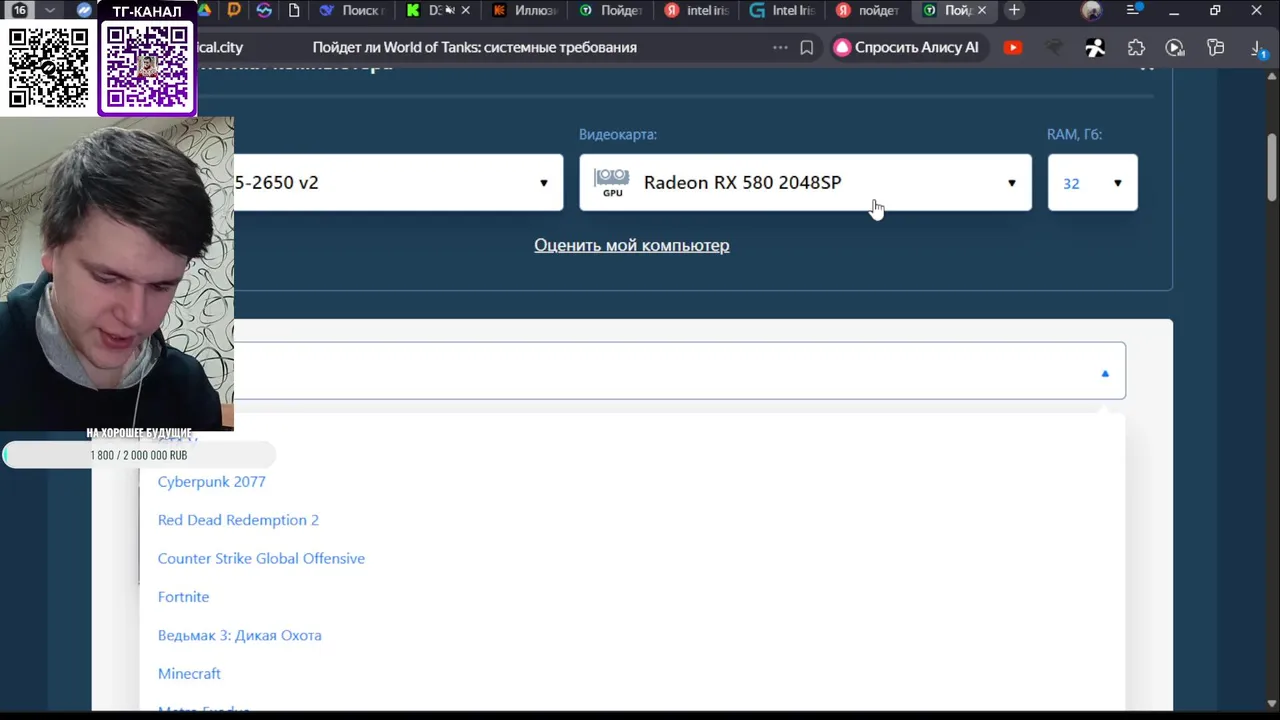Click the user profile avatar in title bar
The width and height of the screenshot is (1280, 720).
tap(1092, 11)
